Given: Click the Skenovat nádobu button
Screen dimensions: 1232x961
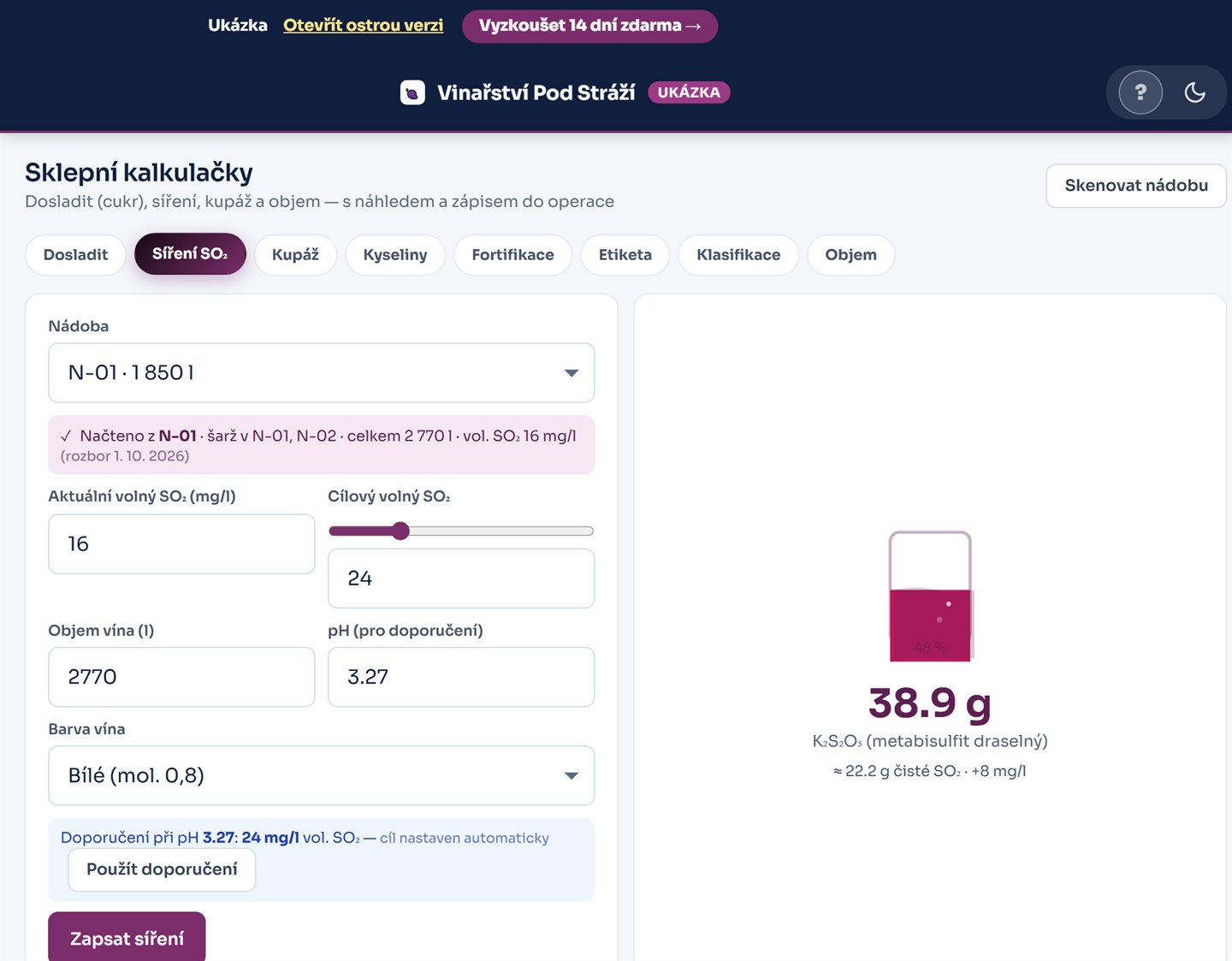Looking at the screenshot, I should click(x=1135, y=186).
